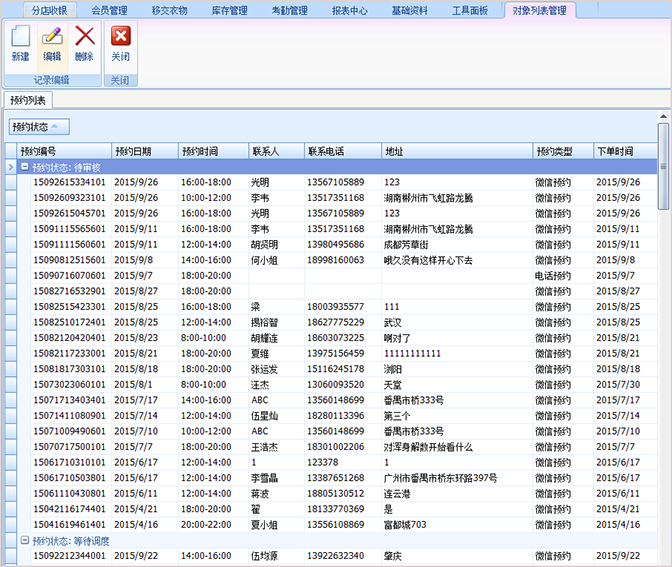Click the 关闭 (Close) toolbar icon

click(x=120, y=44)
